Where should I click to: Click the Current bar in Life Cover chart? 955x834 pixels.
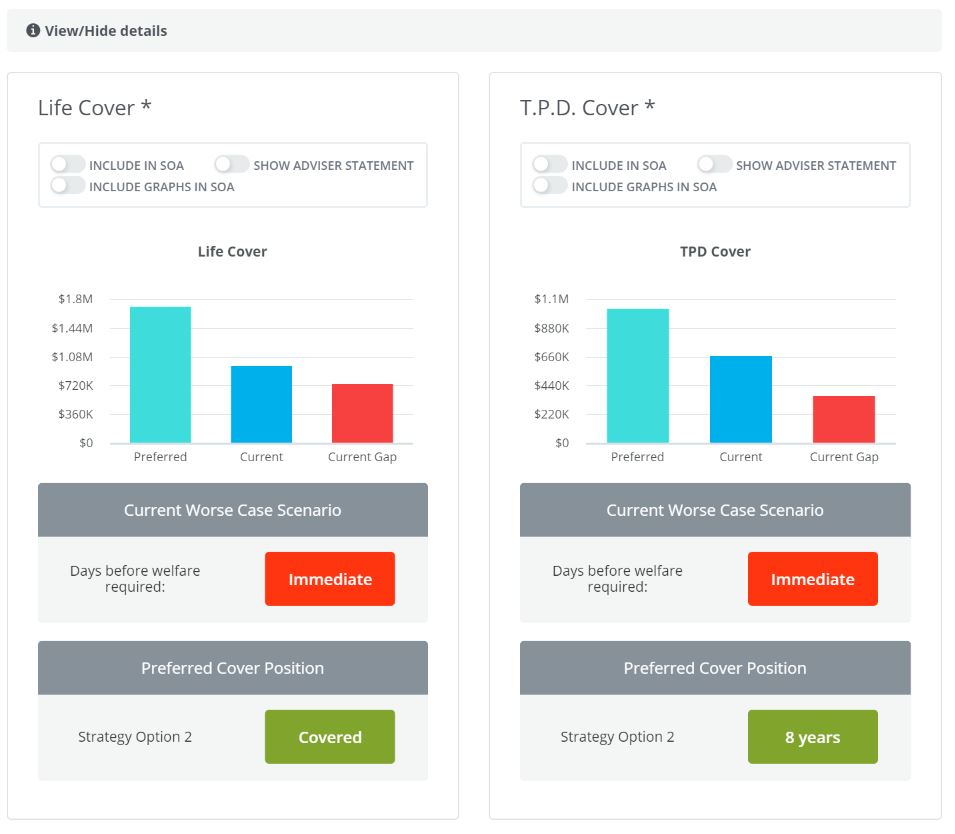click(x=261, y=405)
